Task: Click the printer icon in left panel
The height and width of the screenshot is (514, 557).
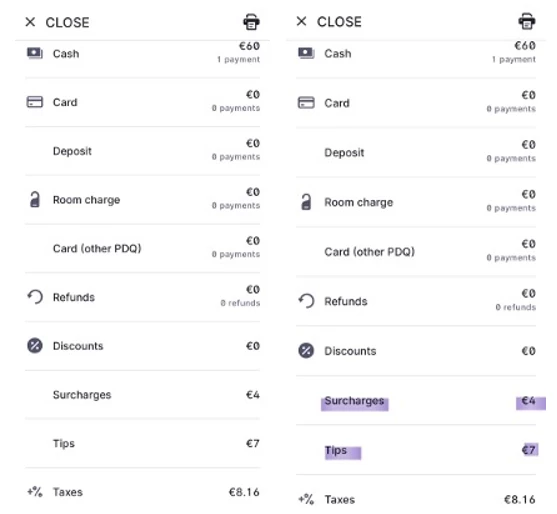Action: tap(251, 22)
